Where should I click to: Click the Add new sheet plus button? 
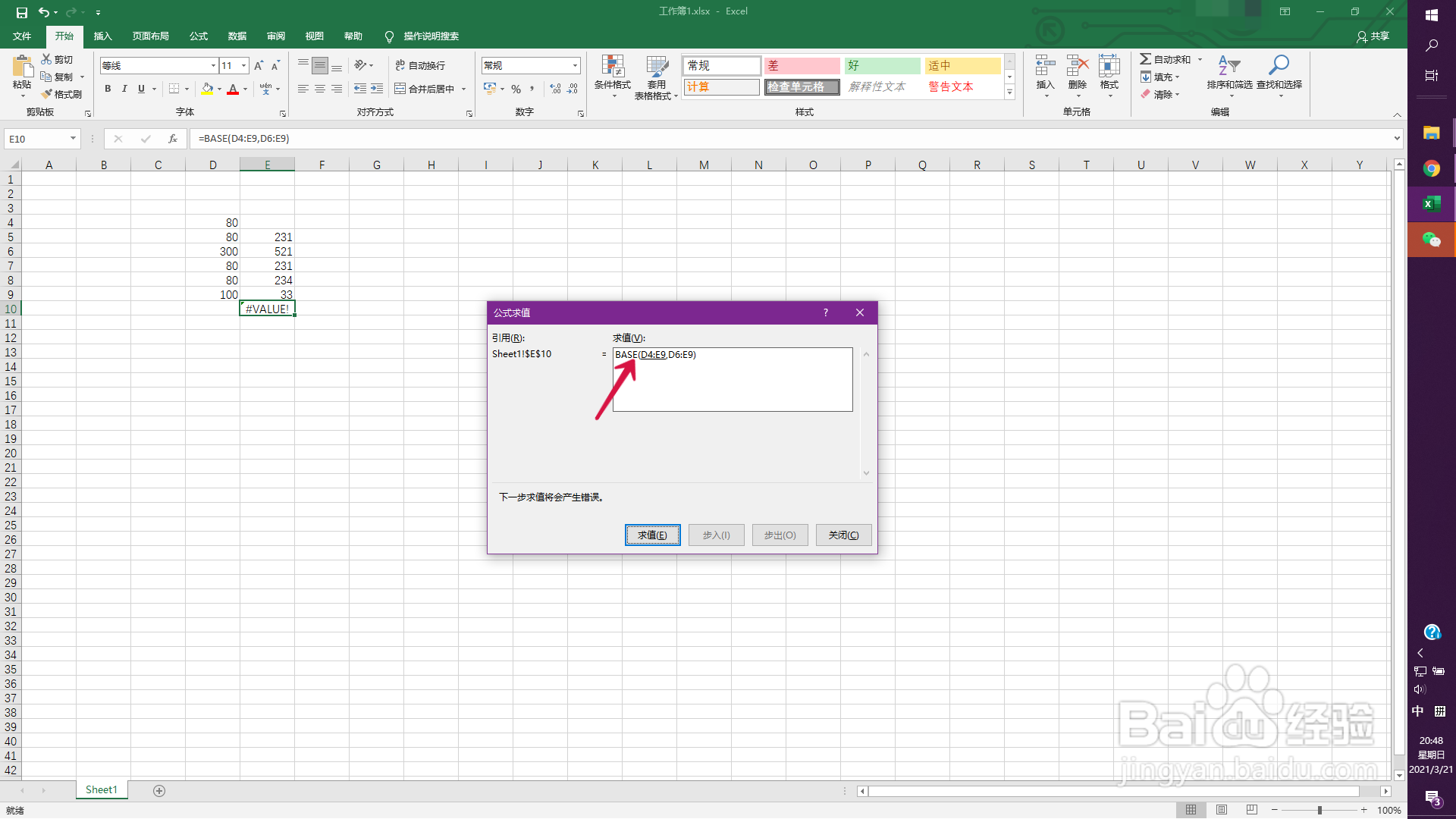coord(159,790)
